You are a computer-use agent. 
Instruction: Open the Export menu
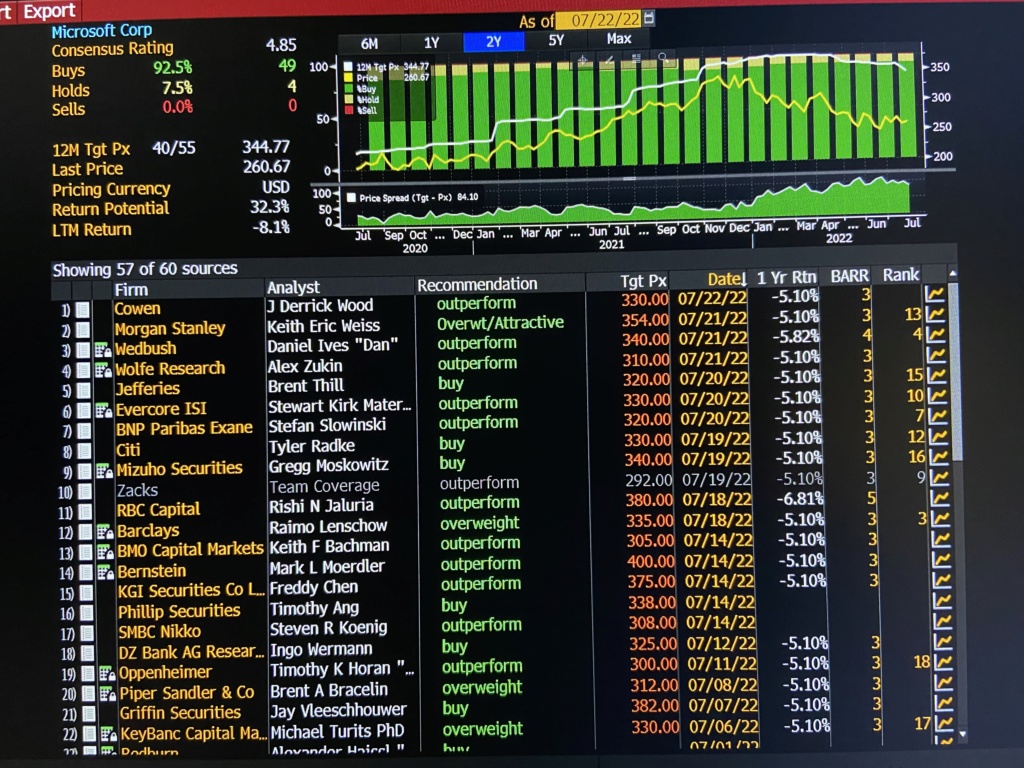pyautogui.click(x=49, y=10)
